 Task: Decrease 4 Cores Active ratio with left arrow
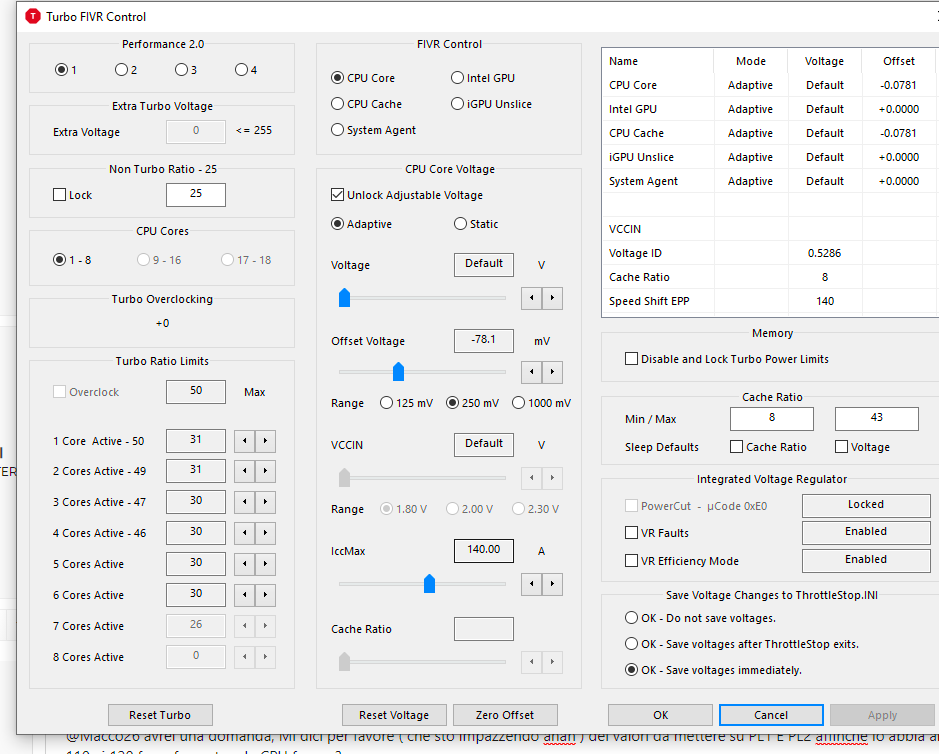(244, 532)
